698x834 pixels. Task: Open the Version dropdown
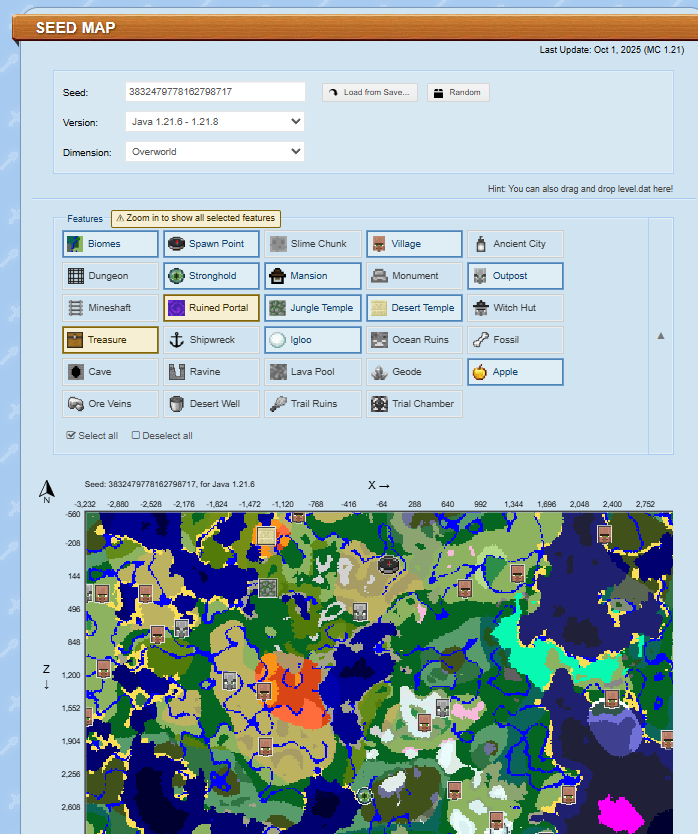215,122
